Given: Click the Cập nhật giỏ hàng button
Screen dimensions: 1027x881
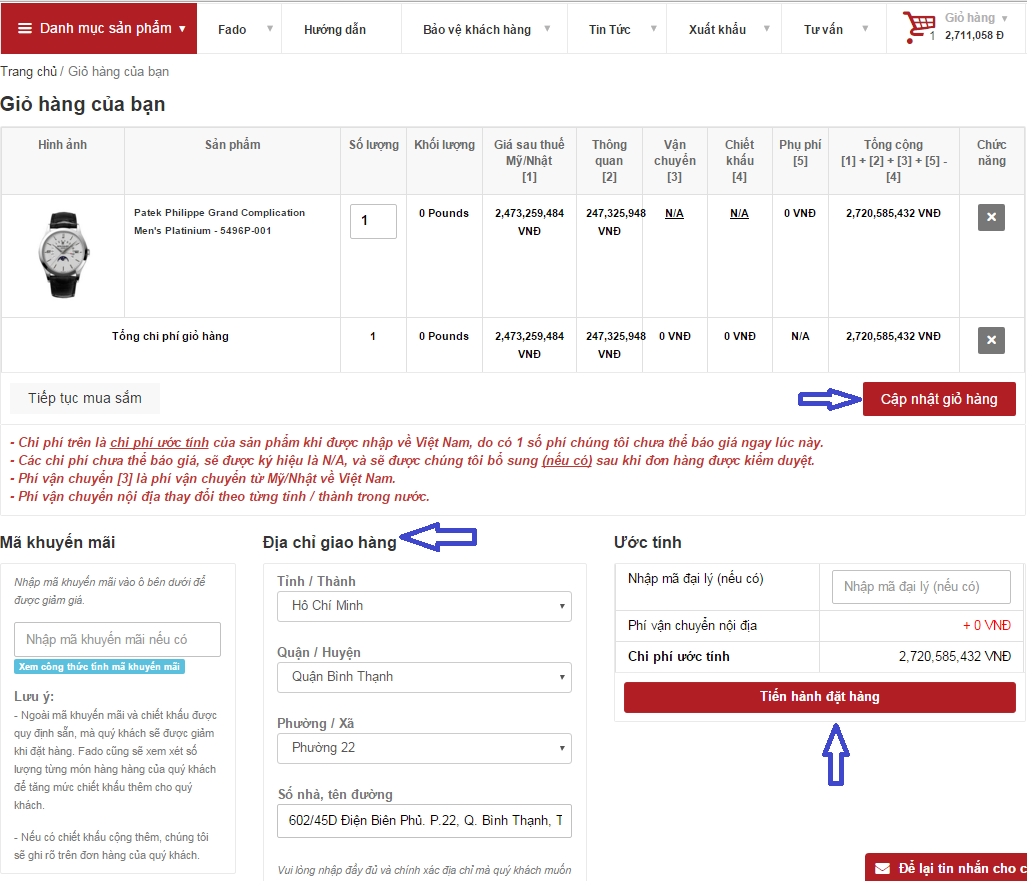Looking at the screenshot, I should [x=939, y=399].
